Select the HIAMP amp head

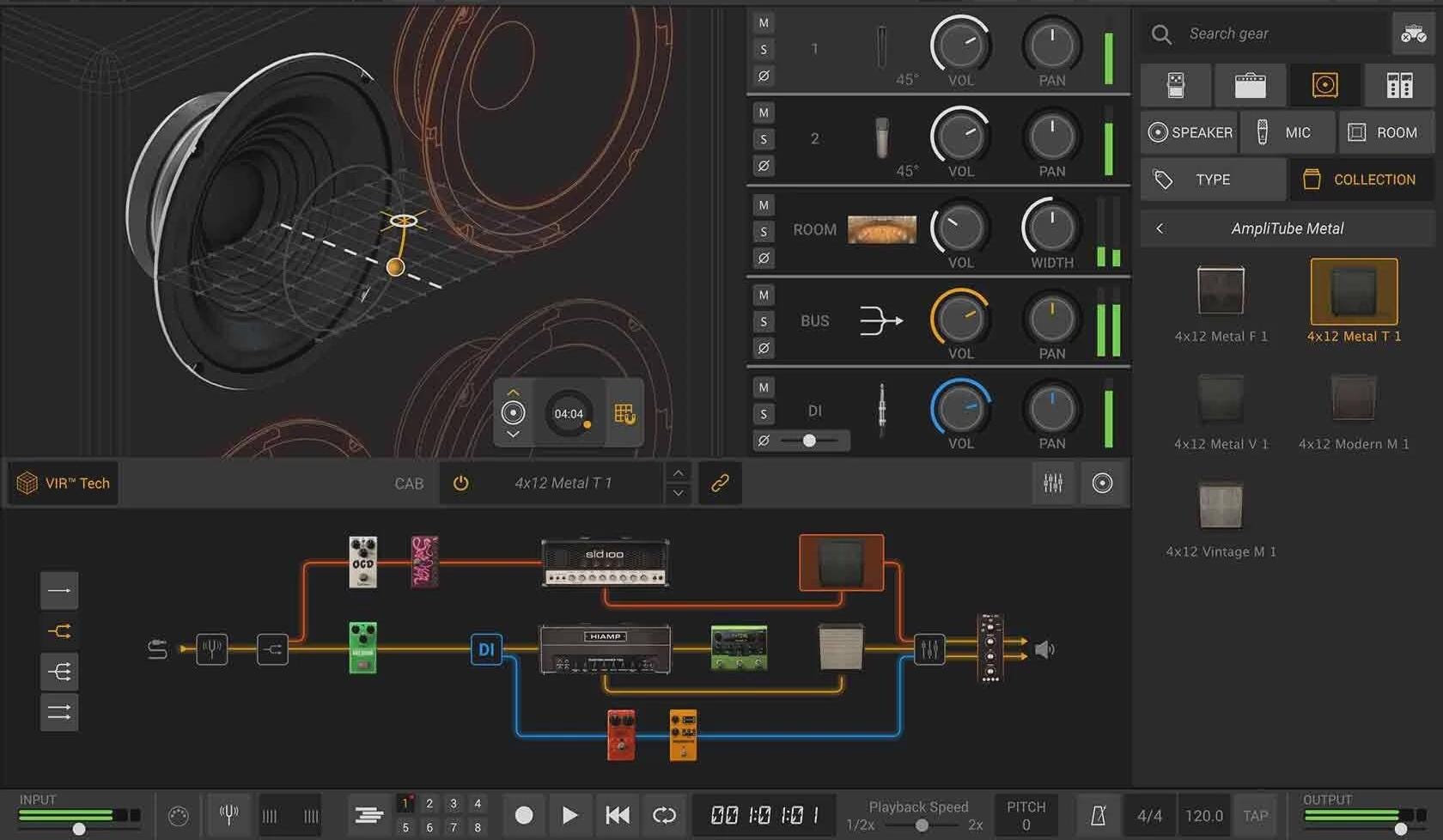[605, 649]
